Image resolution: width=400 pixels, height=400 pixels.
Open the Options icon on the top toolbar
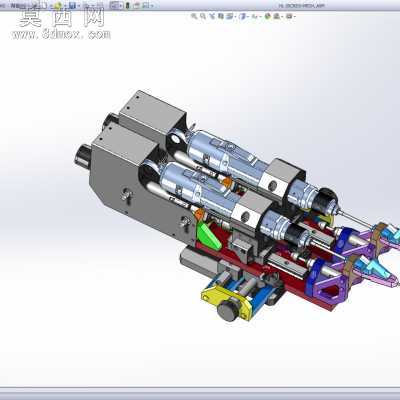click(x=145, y=5)
